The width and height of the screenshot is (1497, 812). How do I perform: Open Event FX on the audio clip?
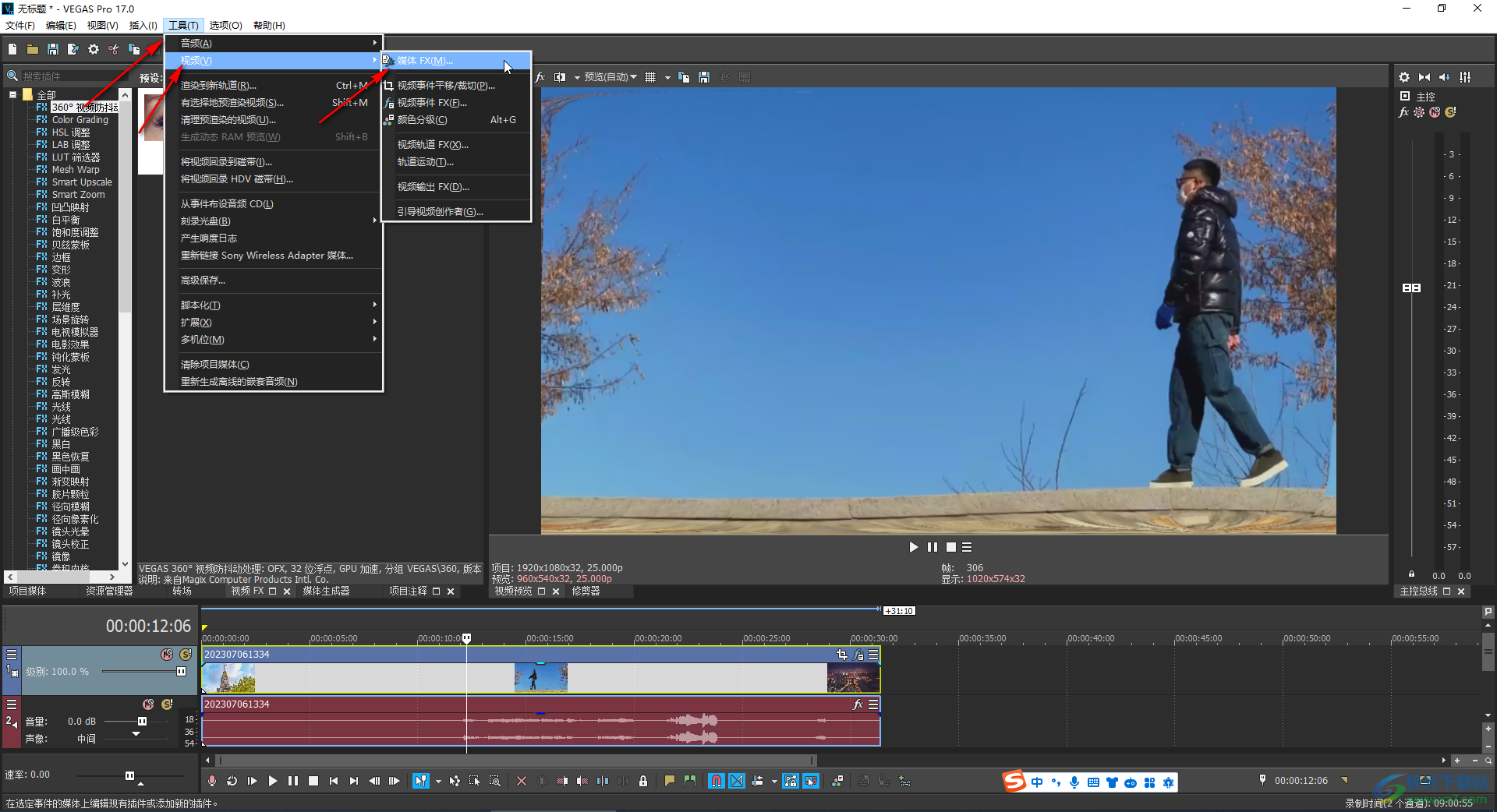click(x=858, y=704)
